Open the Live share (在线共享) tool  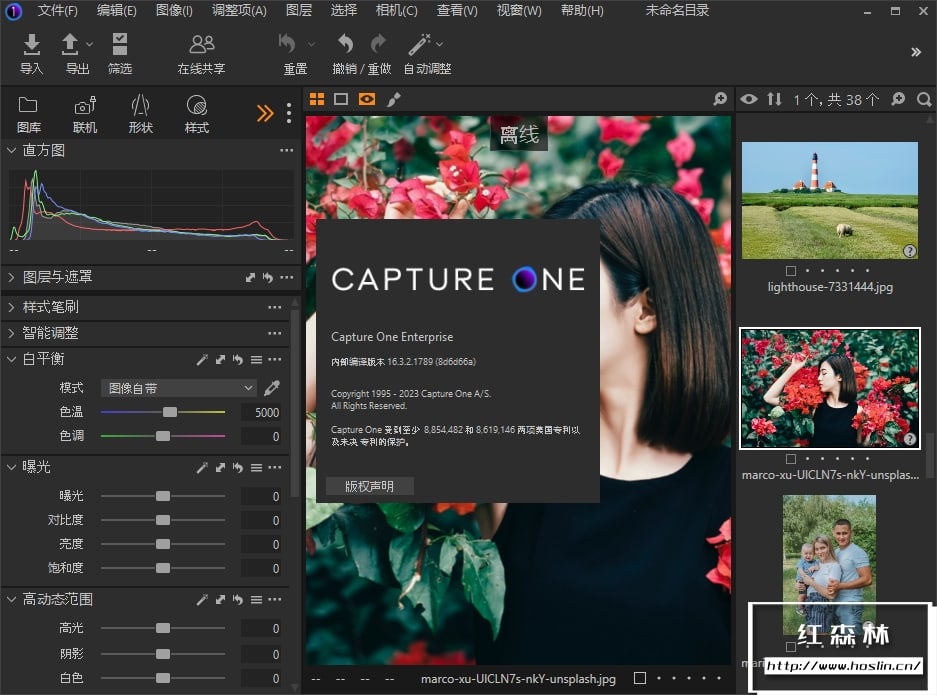[x=201, y=45]
